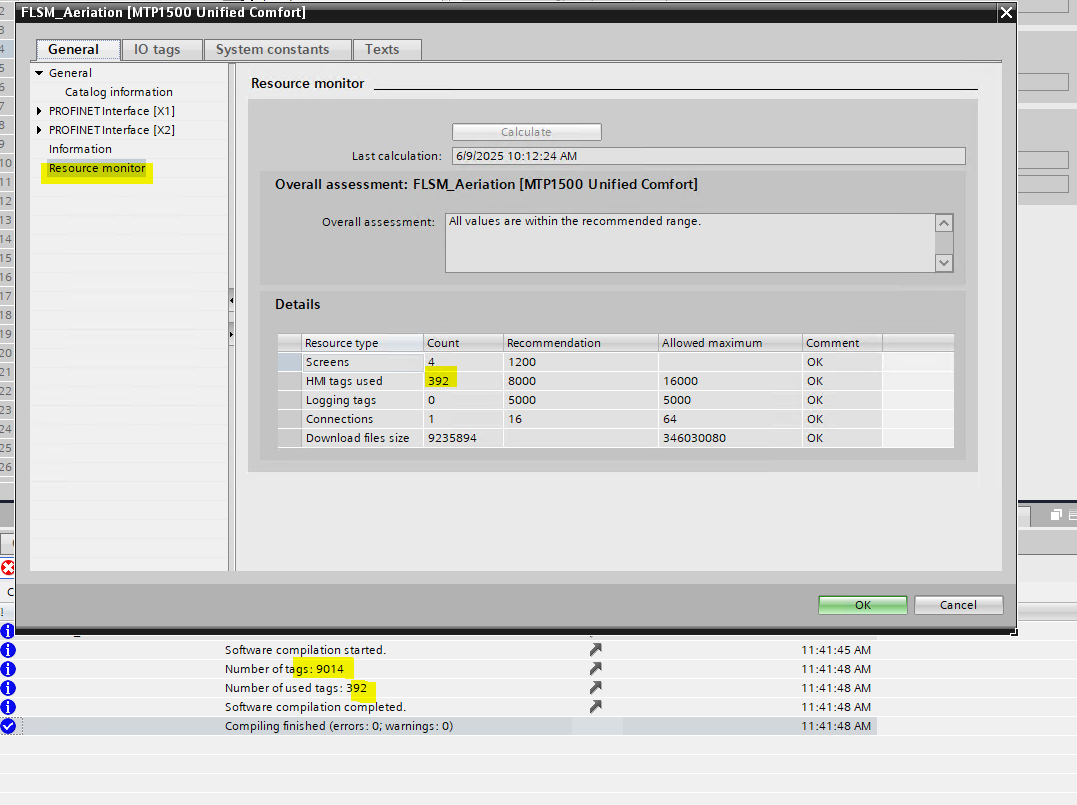
Task: Click go-to arrow beside 'Software compilation started'
Action: [596, 650]
